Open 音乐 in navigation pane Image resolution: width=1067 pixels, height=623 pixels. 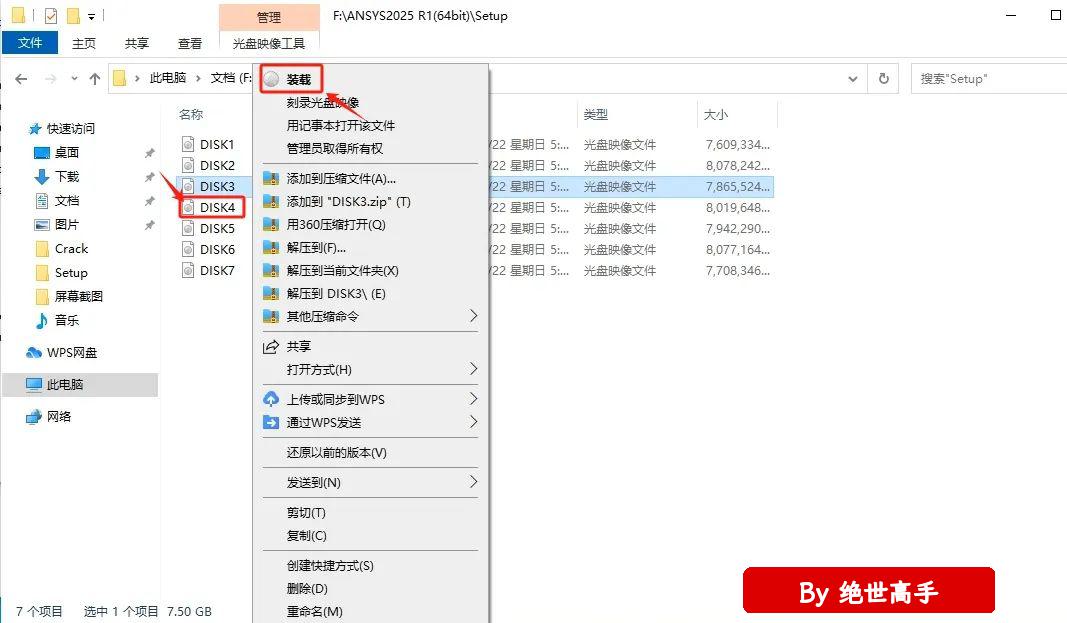click(67, 320)
